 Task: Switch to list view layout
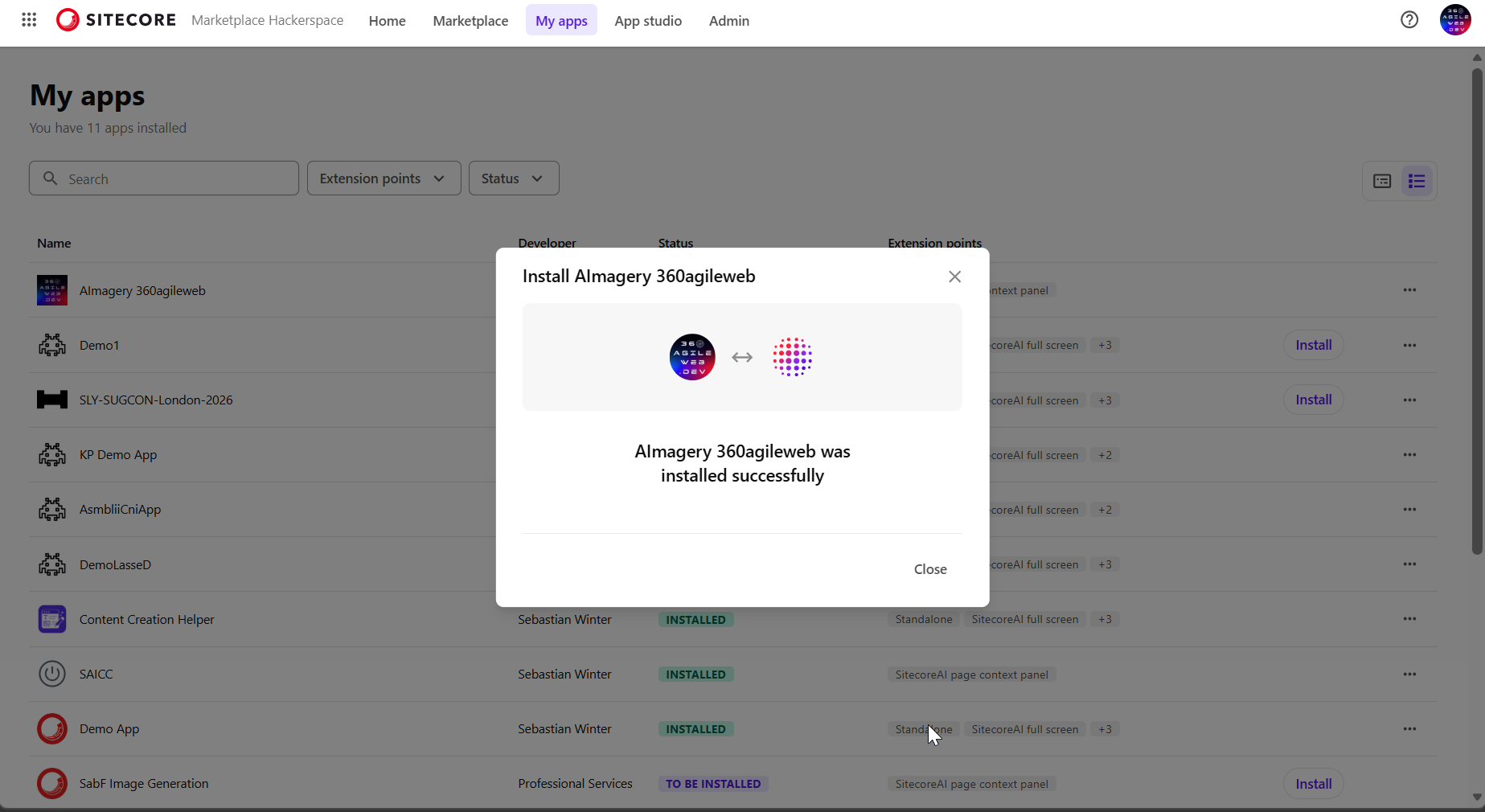[x=1417, y=181]
